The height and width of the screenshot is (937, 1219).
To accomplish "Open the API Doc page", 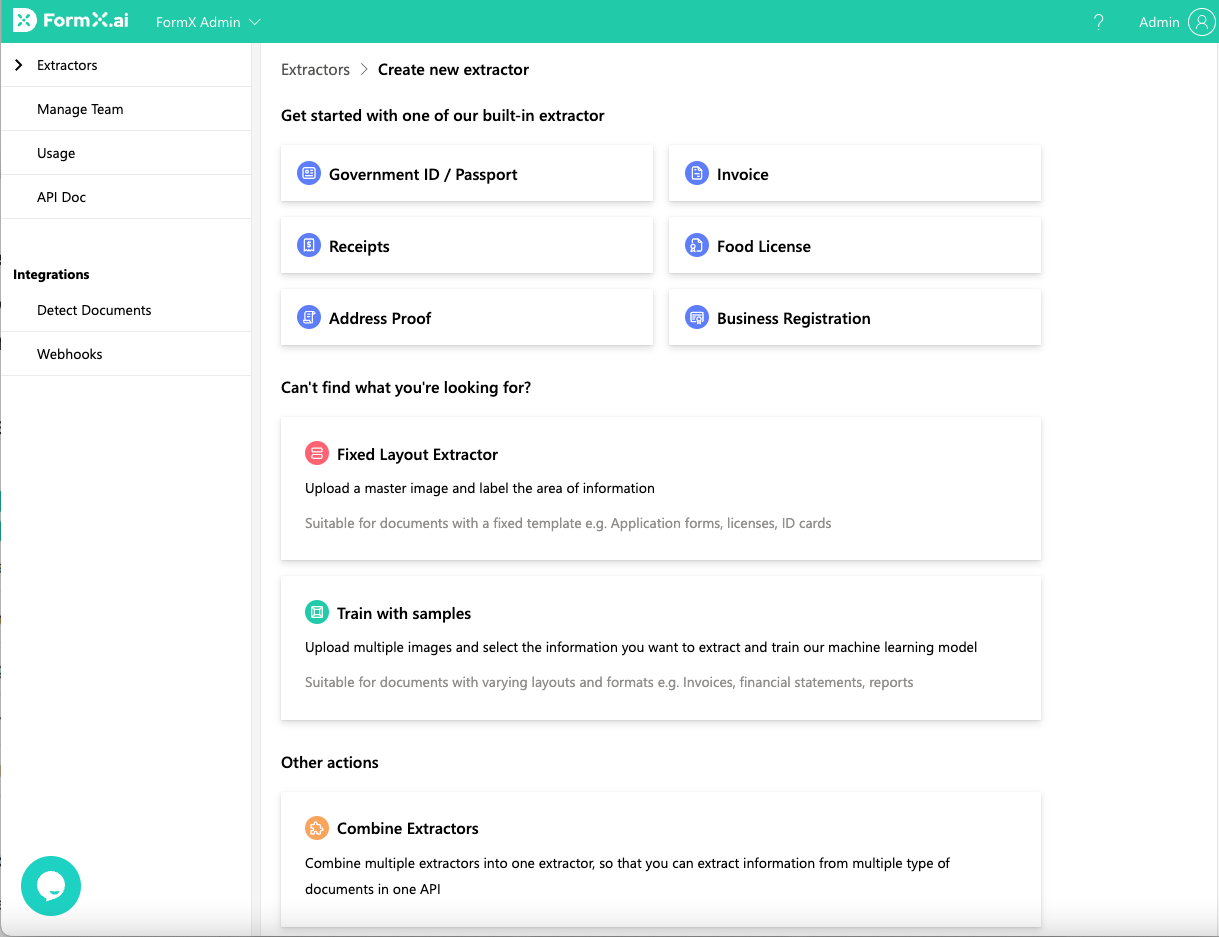I will click(x=126, y=197).
